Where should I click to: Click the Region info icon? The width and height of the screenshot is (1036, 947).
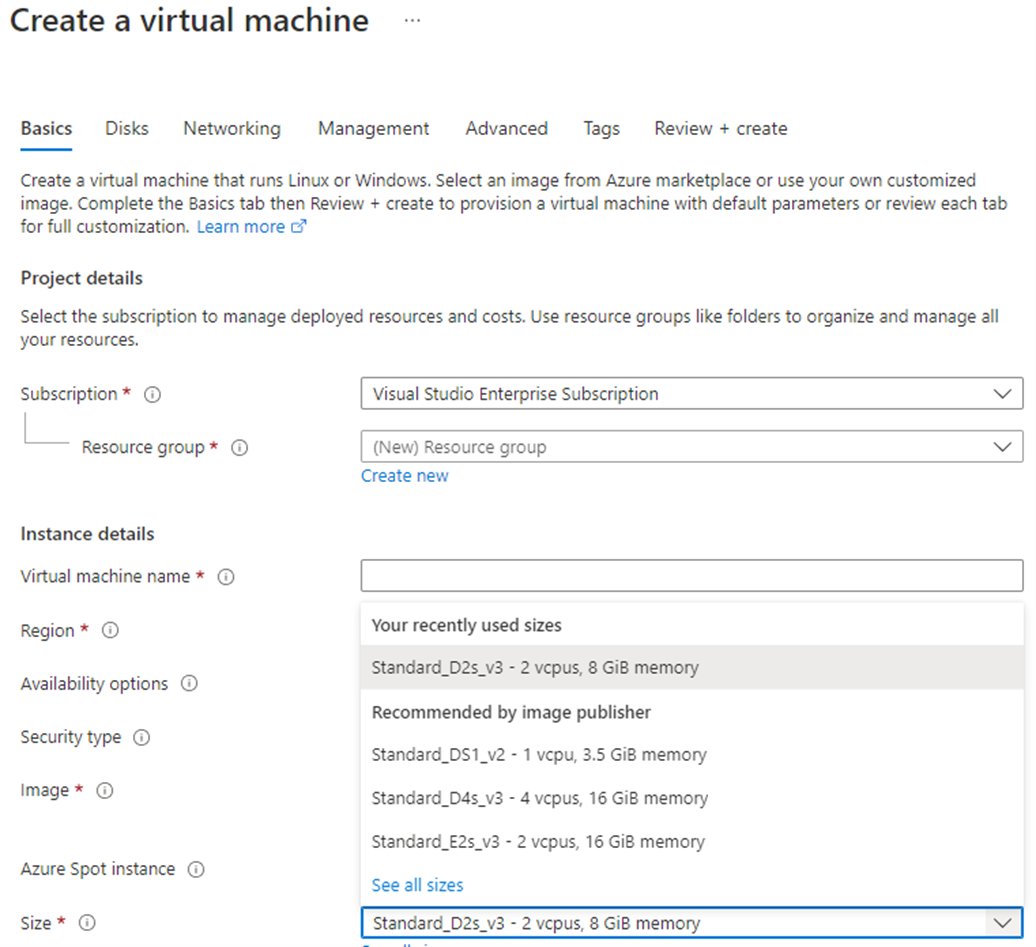pos(111,631)
